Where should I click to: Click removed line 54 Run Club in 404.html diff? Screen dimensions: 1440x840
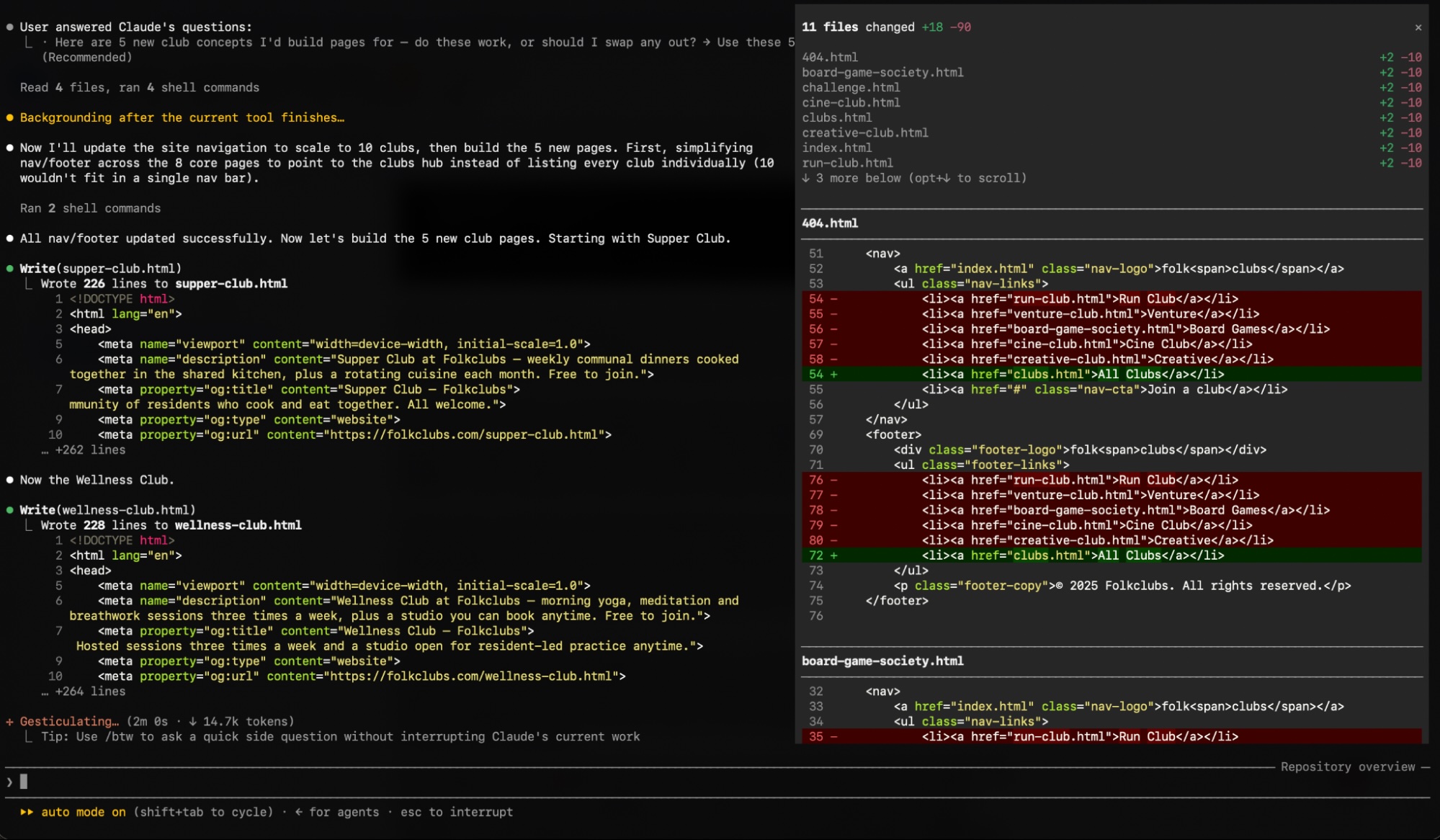coord(1112,299)
